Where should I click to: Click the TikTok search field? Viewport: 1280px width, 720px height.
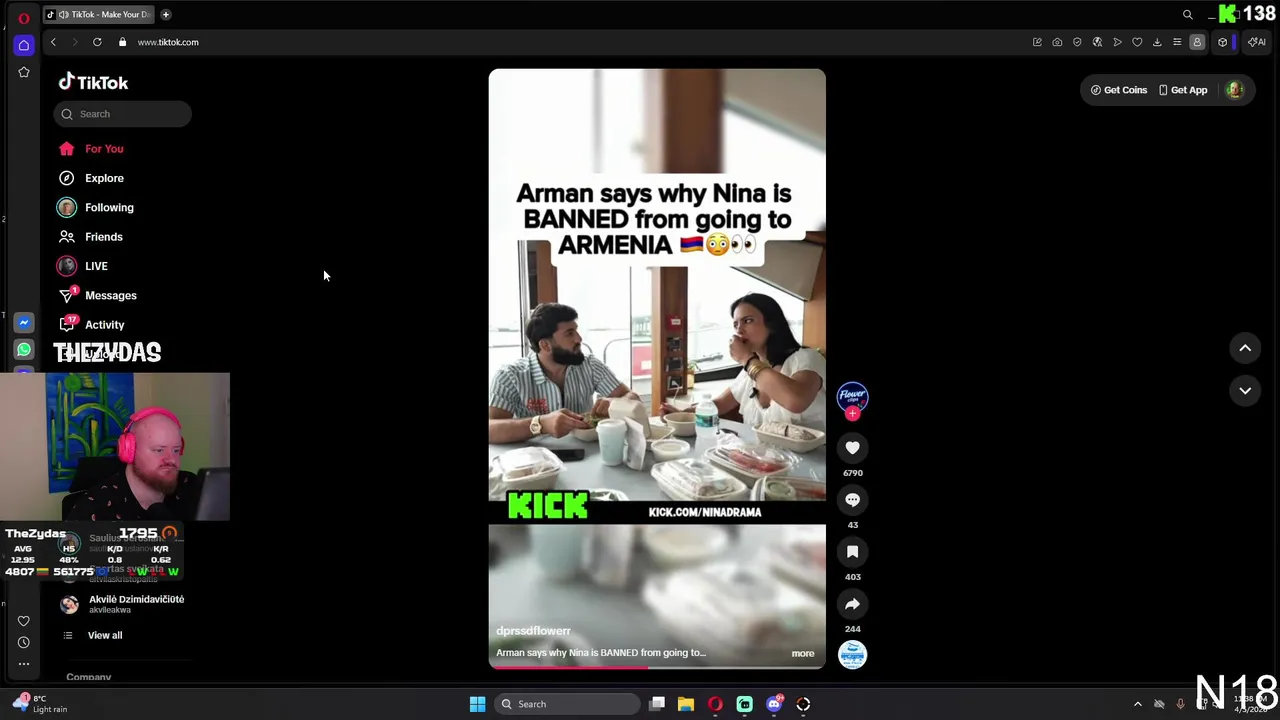(122, 114)
